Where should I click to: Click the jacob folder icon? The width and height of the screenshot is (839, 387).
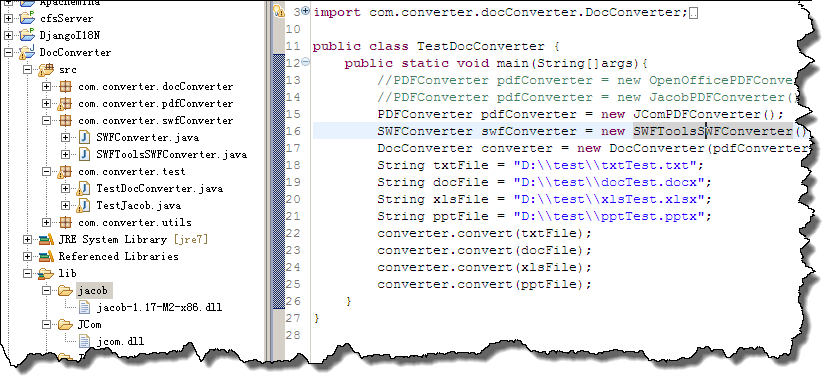(x=65, y=291)
